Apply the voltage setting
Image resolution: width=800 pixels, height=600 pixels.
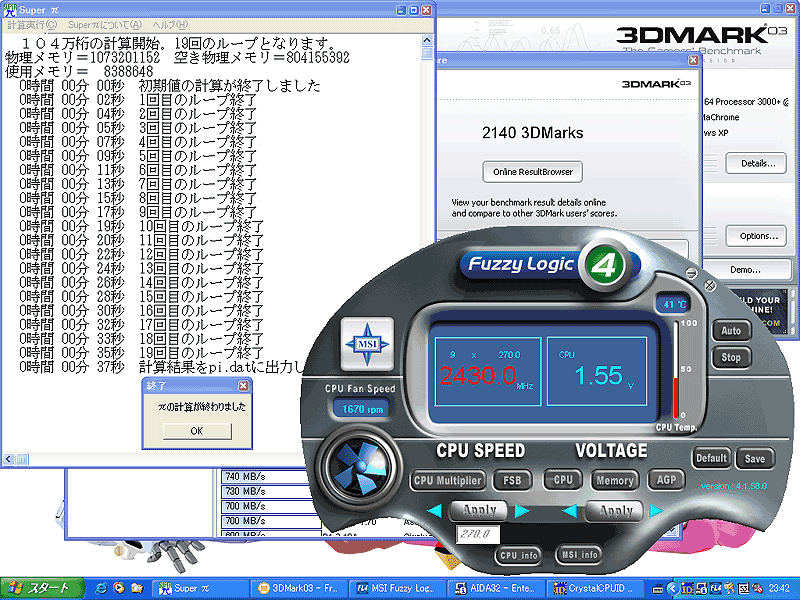(616, 510)
